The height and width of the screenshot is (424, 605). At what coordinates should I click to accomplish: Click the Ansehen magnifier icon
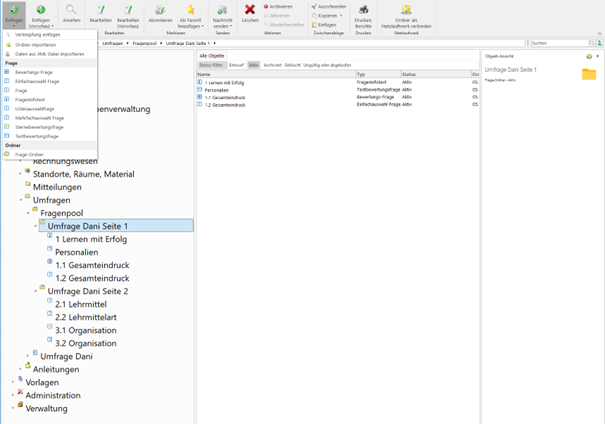(x=71, y=10)
